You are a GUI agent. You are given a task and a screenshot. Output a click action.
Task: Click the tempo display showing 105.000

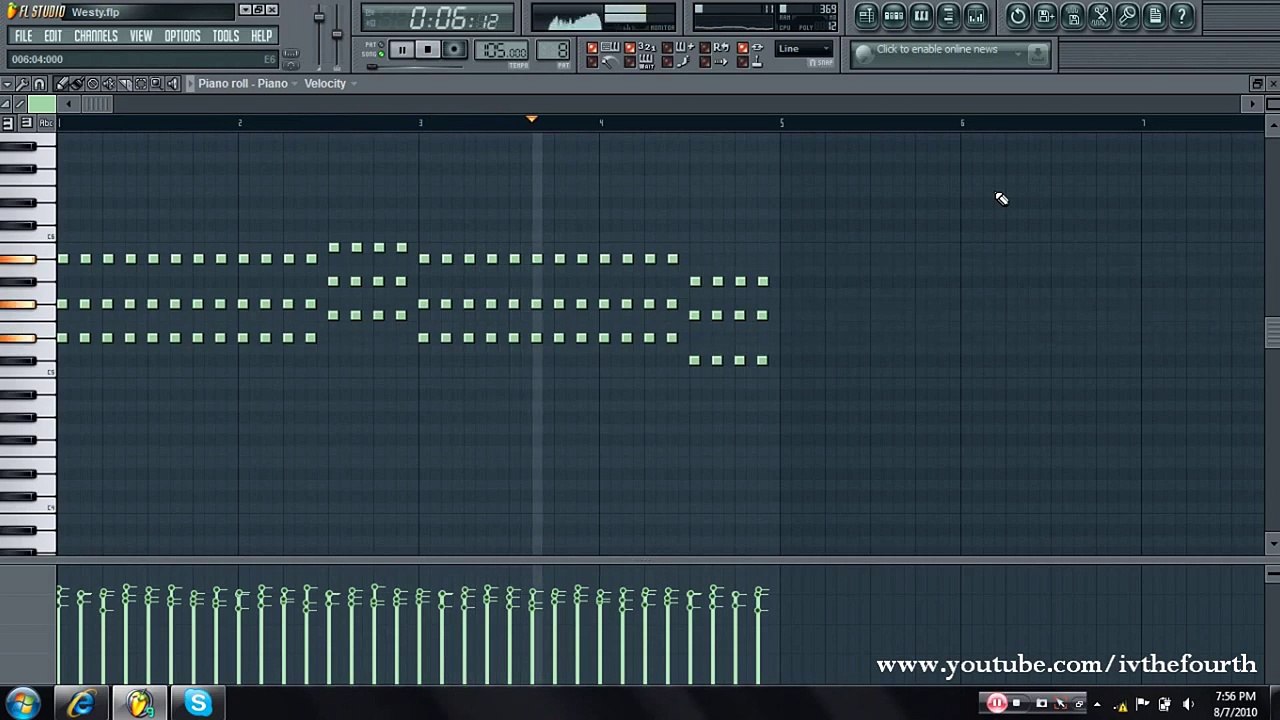(x=503, y=51)
